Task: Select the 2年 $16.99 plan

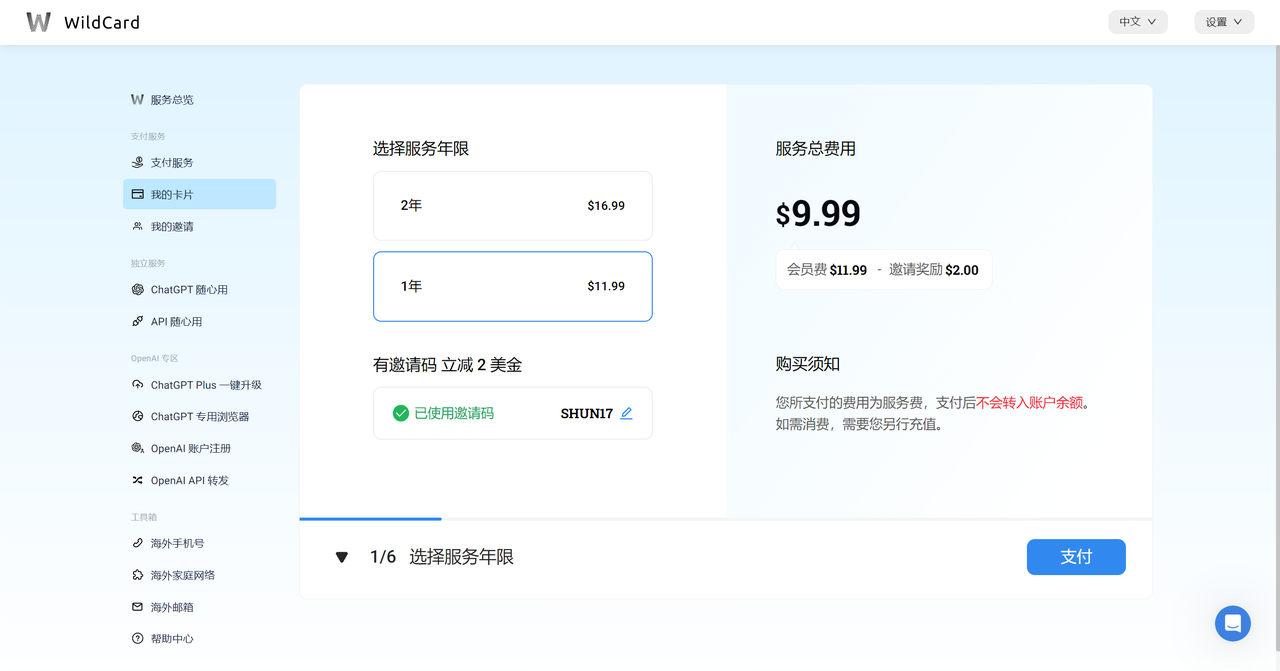Action: pyautogui.click(x=513, y=206)
